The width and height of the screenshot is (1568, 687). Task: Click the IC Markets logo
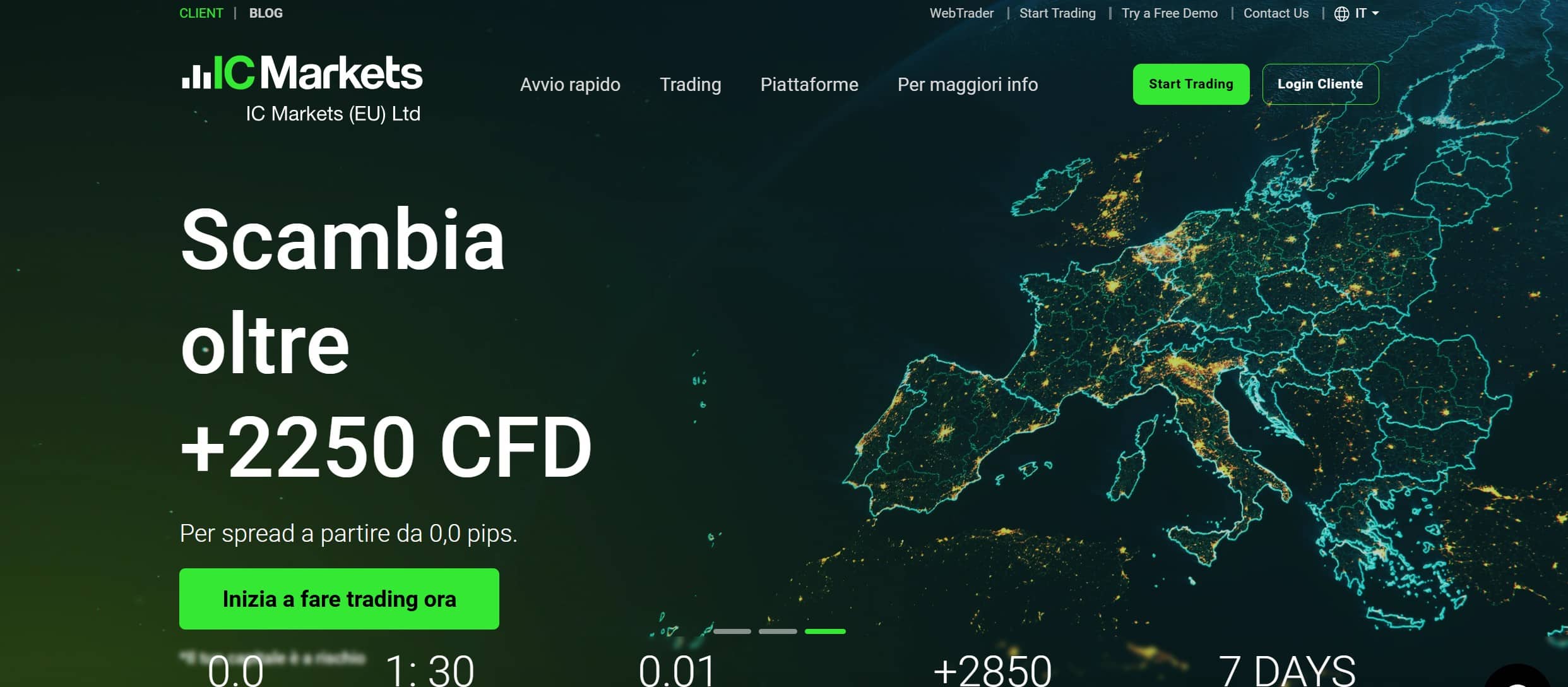302,73
